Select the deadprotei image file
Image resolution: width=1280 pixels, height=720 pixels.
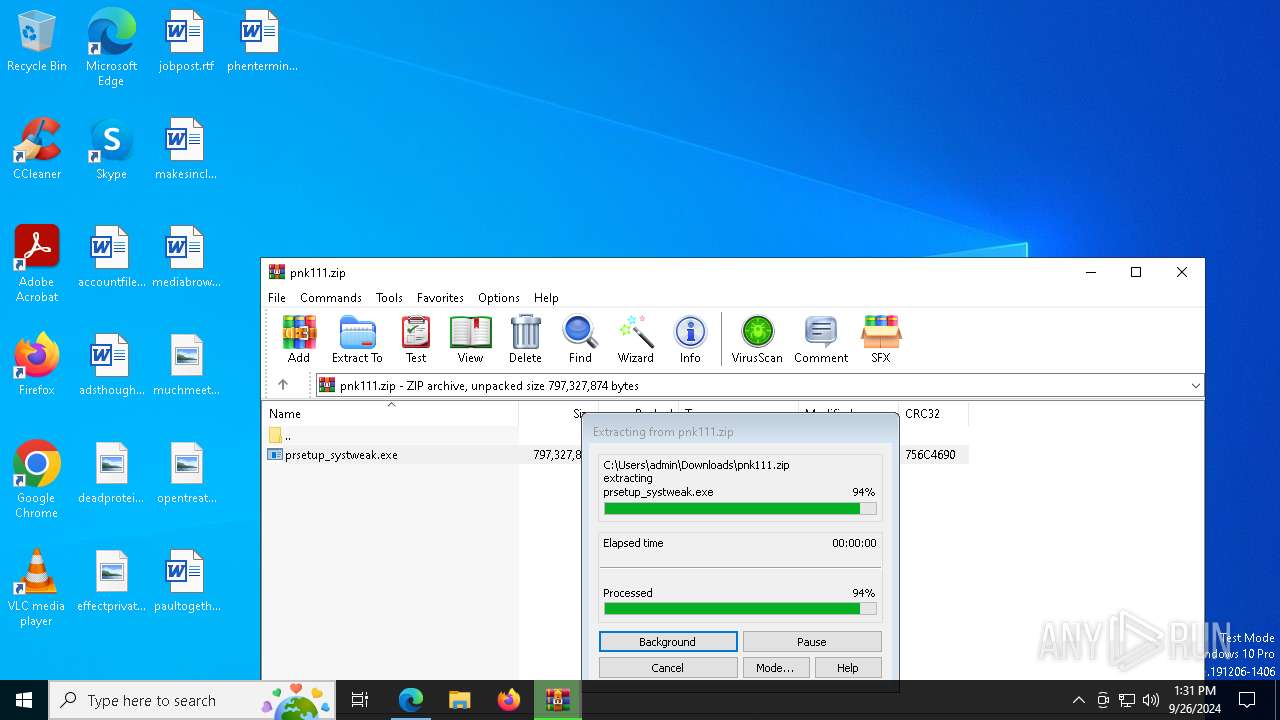click(111, 474)
